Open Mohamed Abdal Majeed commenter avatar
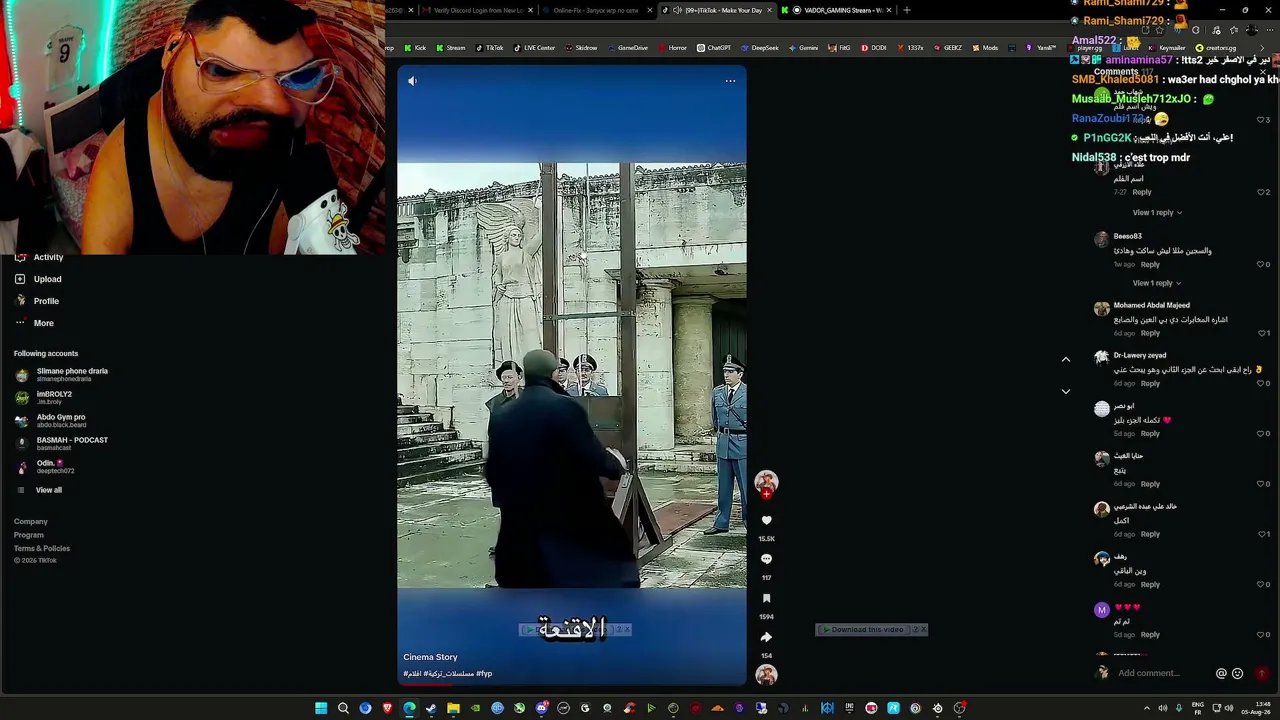Viewport: 1280px width, 720px height. pyautogui.click(x=1101, y=310)
